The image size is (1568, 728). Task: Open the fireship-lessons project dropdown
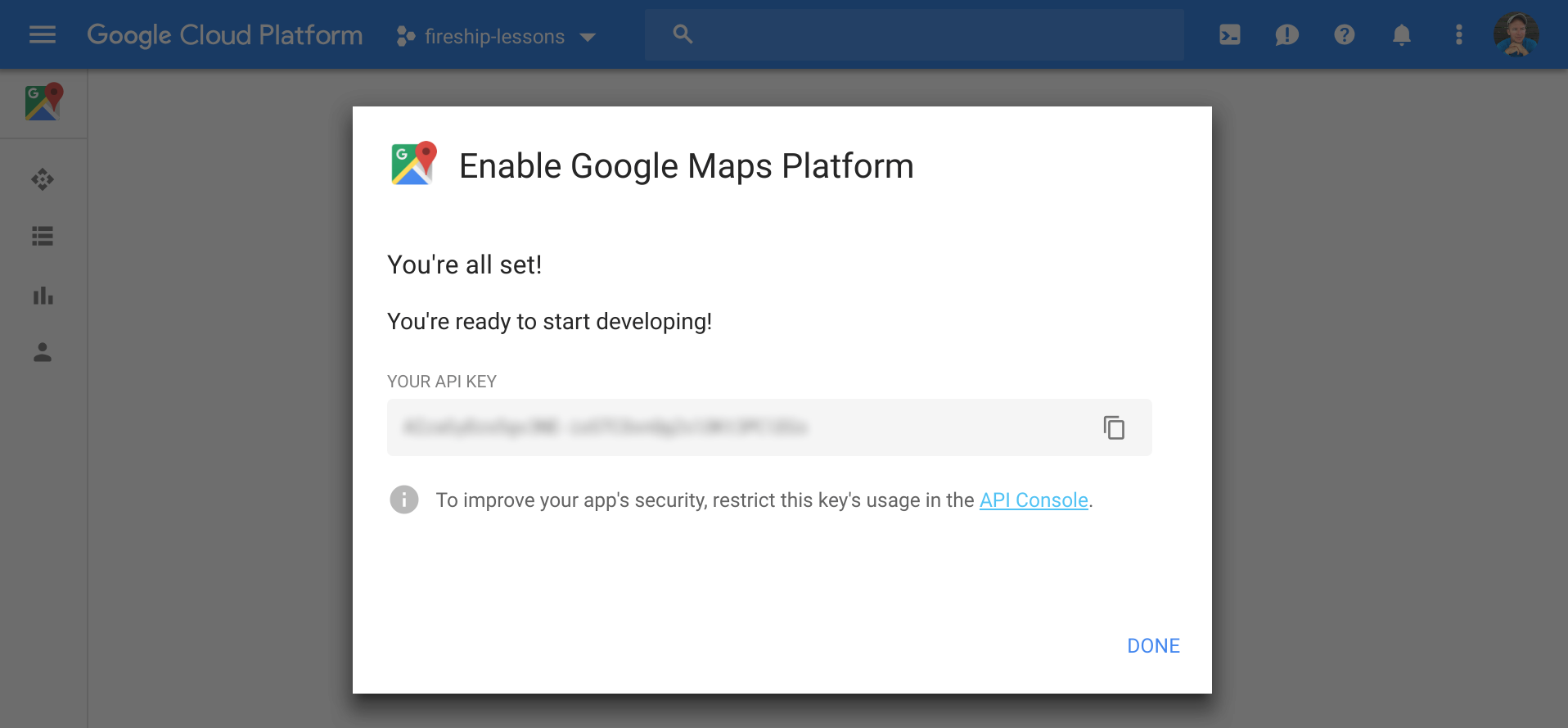[494, 36]
